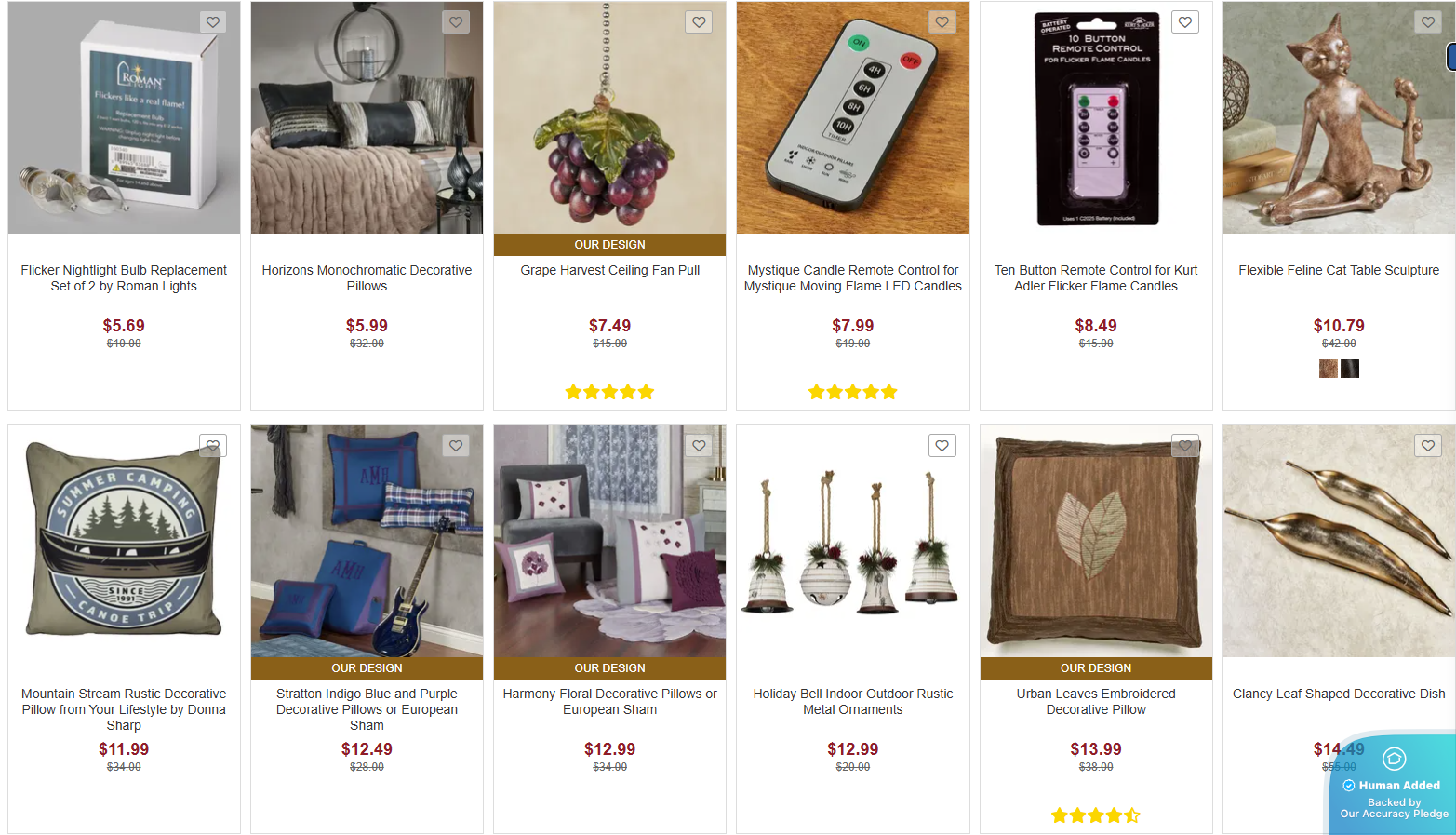This screenshot has width=1456, height=835.
Task: Save Ten Button Remote Control to wishlist
Action: [x=1185, y=22]
